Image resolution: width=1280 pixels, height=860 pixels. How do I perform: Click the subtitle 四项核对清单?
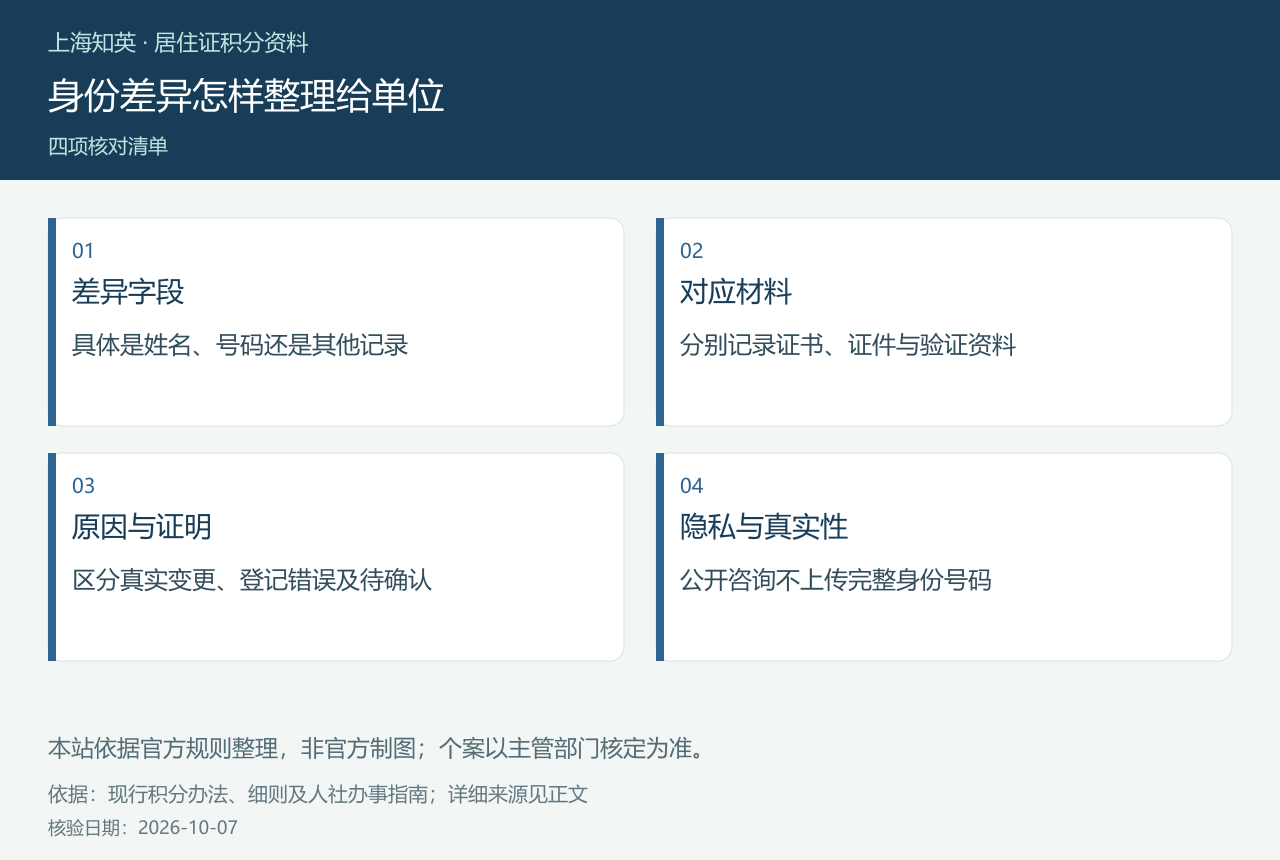coord(108,146)
